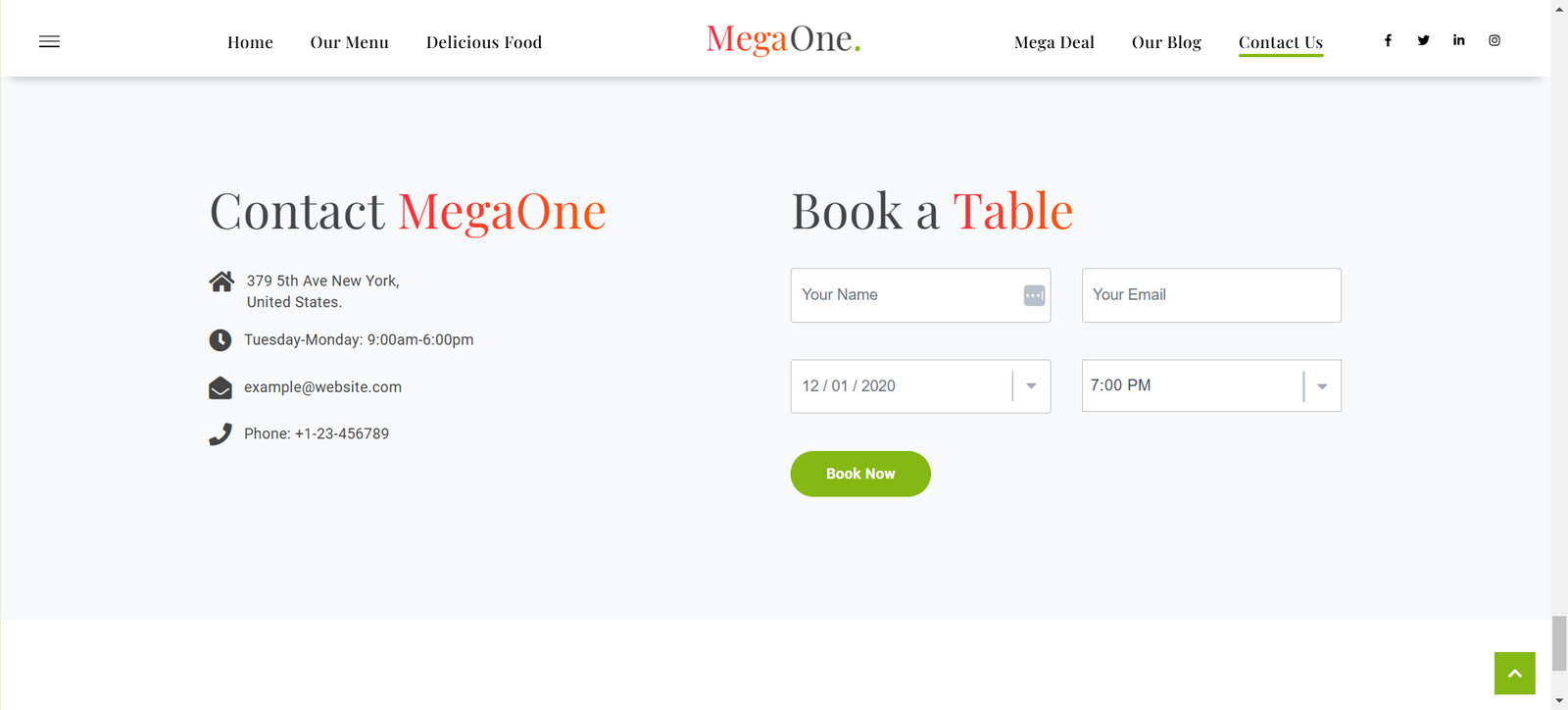Image resolution: width=1568 pixels, height=710 pixels.
Task: Navigate to Our Blog
Action: pos(1166,42)
